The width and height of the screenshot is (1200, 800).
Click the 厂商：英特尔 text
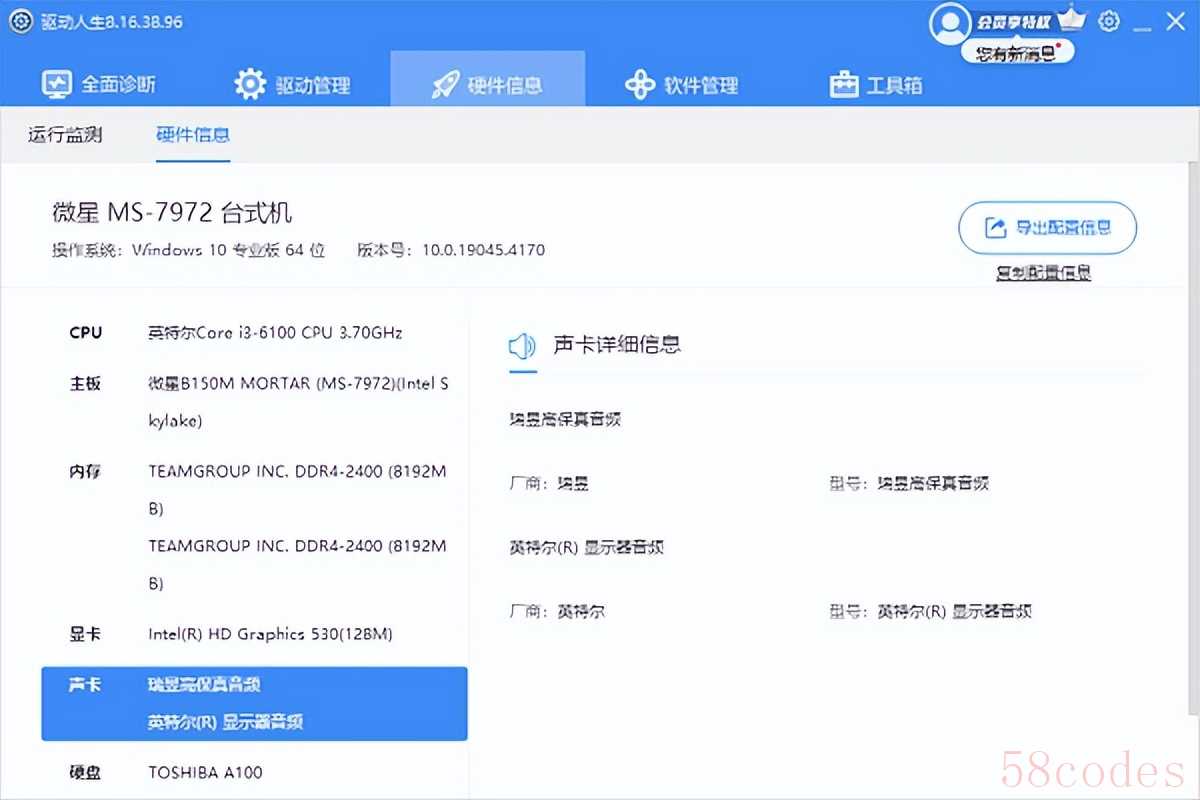point(557,611)
